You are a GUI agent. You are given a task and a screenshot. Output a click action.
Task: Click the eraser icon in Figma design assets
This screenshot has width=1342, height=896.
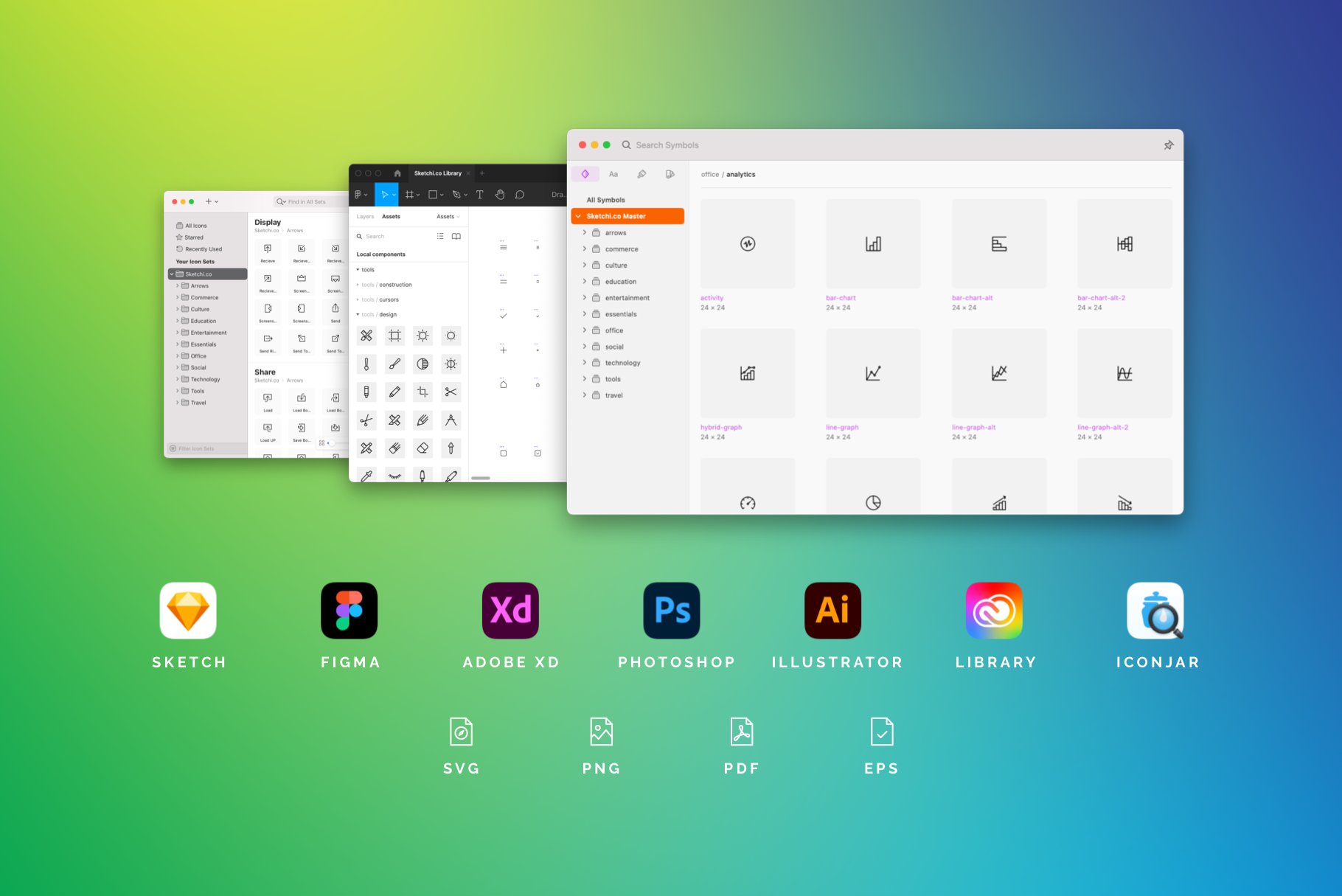click(x=423, y=448)
